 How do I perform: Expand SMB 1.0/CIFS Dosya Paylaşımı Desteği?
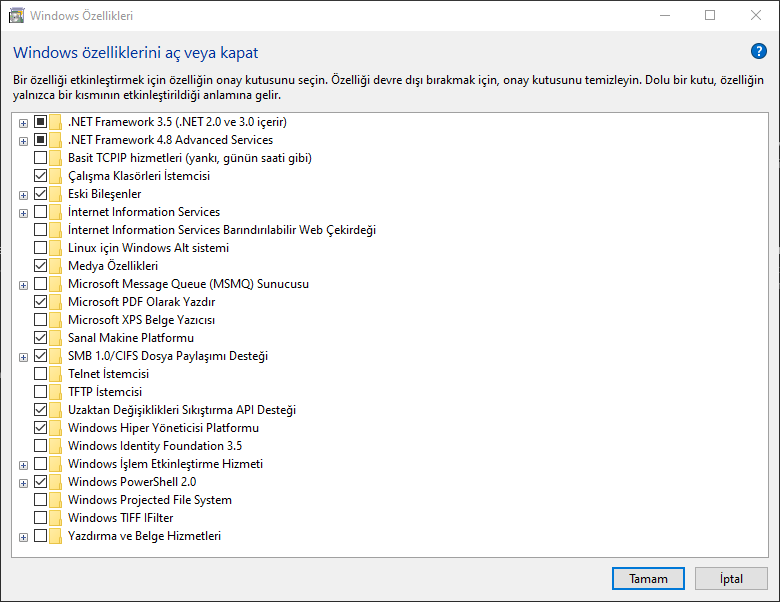pyautogui.click(x=23, y=356)
